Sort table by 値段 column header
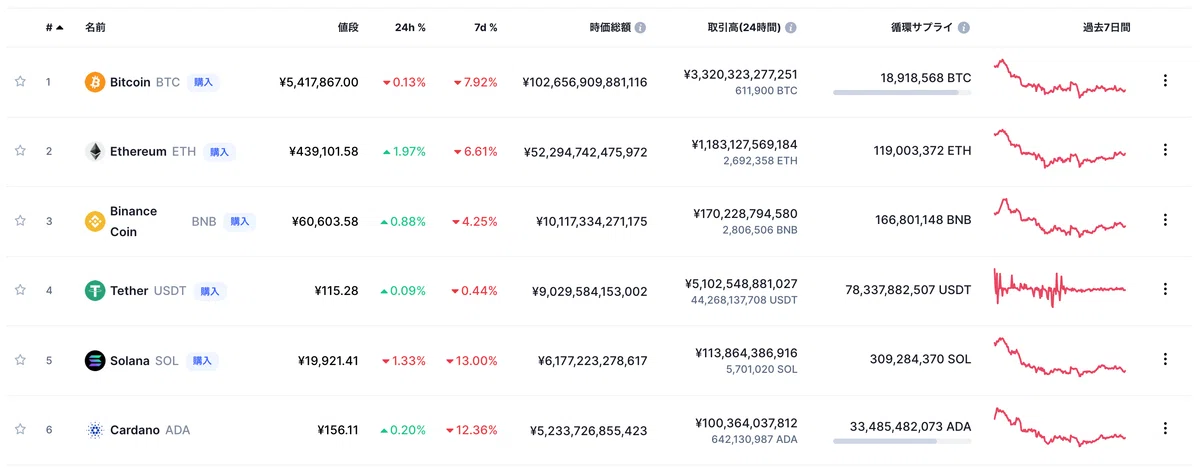Viewport: 1200px width, 474px height. coord(348,28)
